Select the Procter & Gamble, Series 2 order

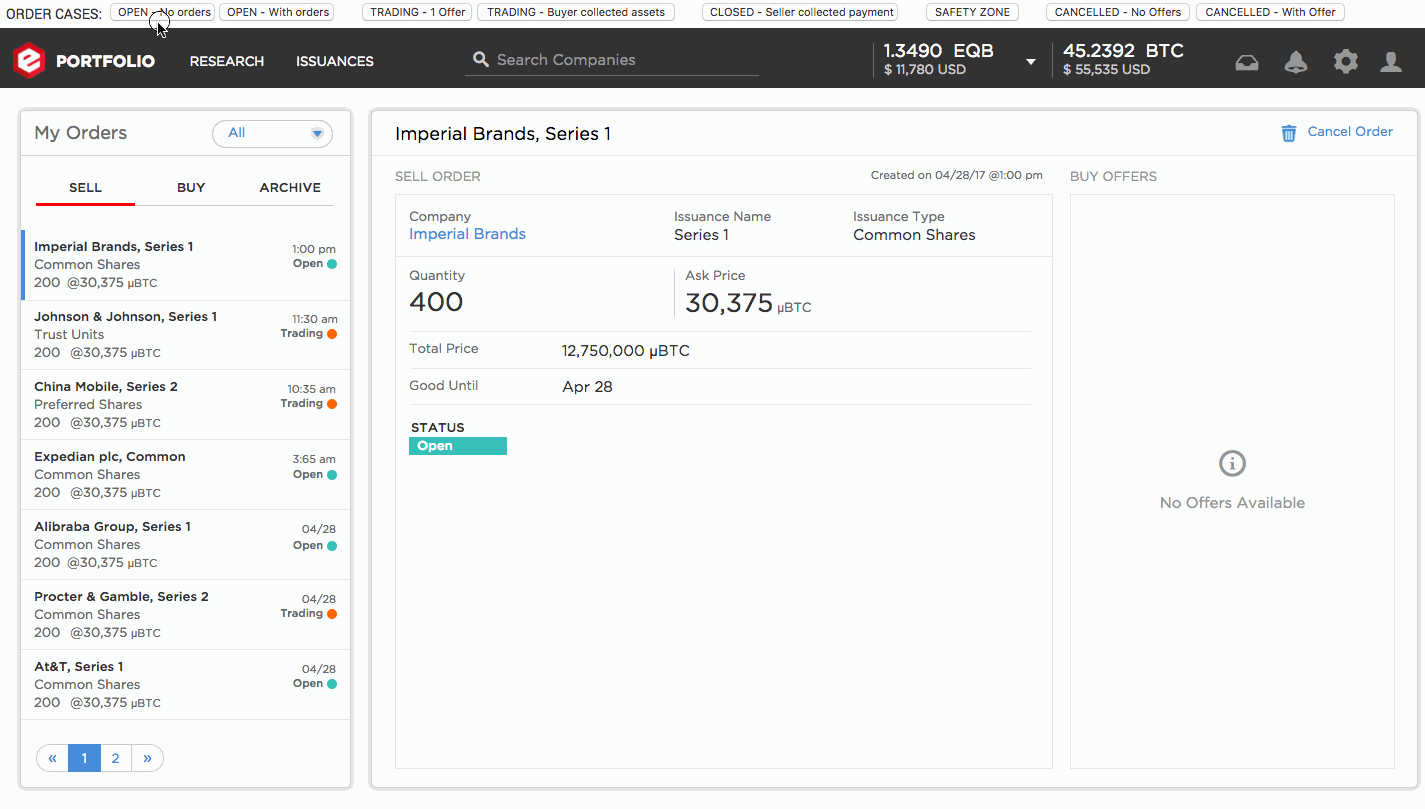[186, 615]
